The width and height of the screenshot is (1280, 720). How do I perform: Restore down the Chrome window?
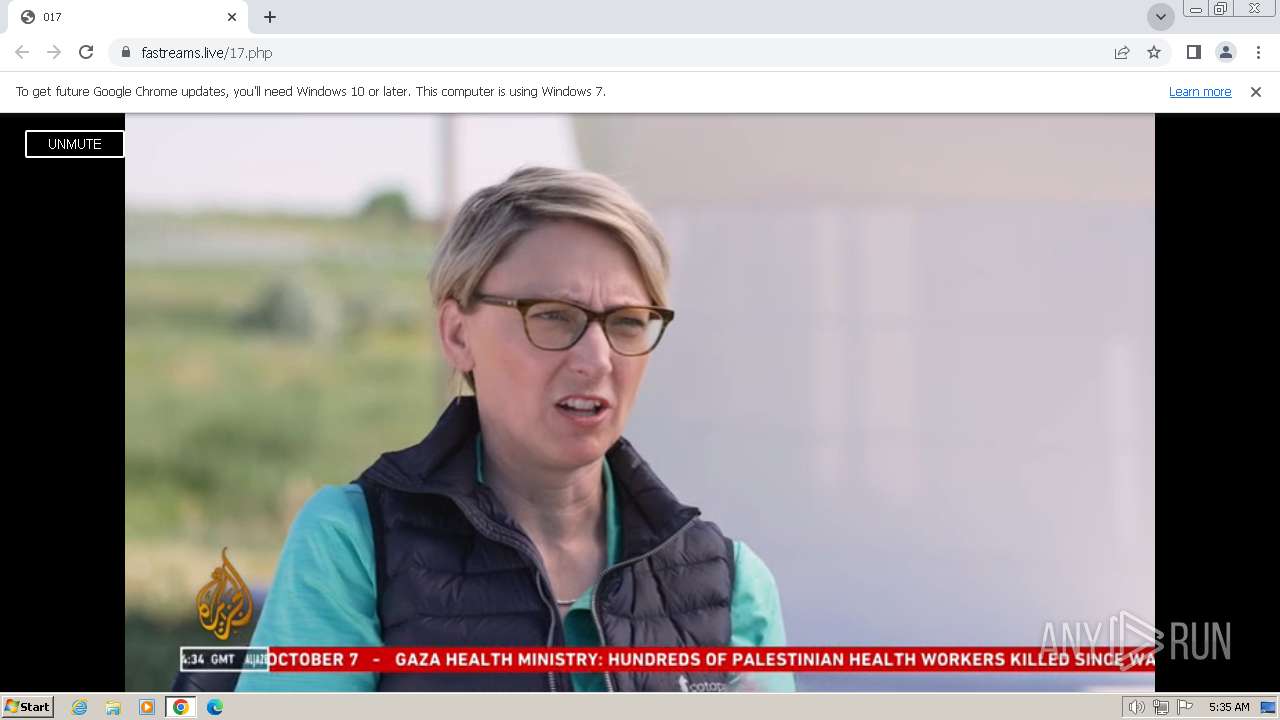pyautogui.click(x=1221, y=9)
